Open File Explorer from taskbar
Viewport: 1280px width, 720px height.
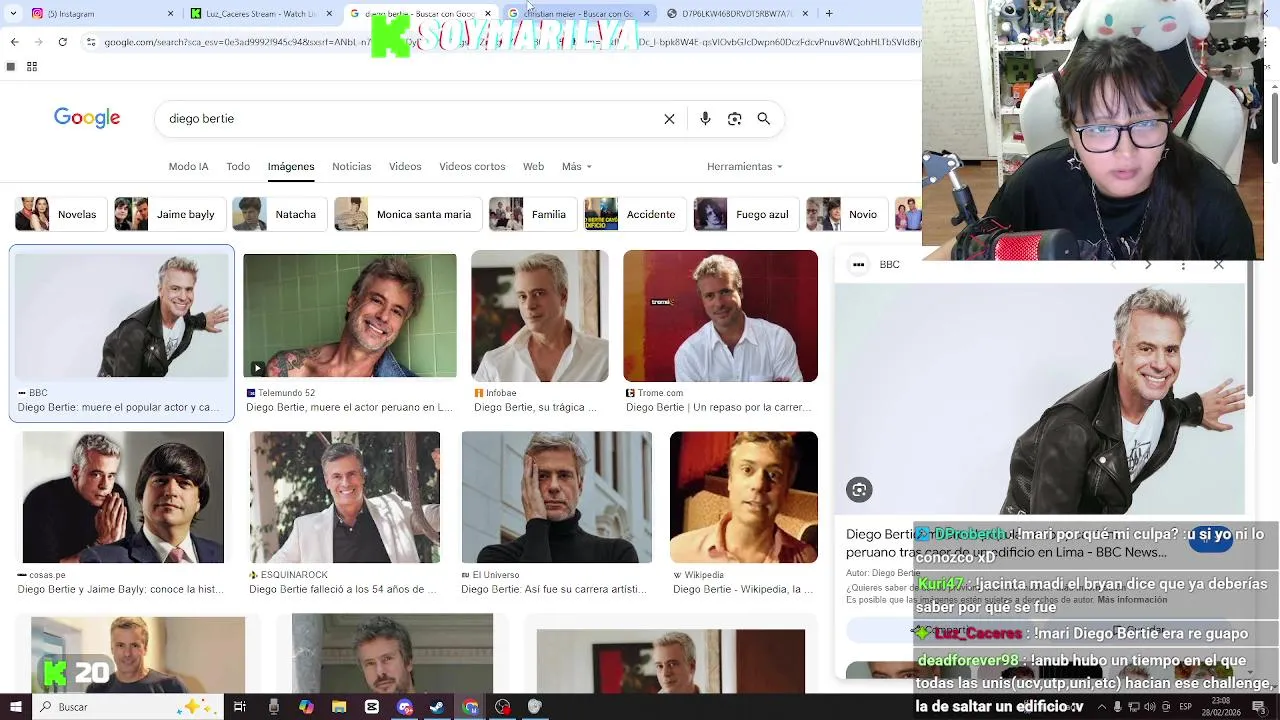point(339,707)
